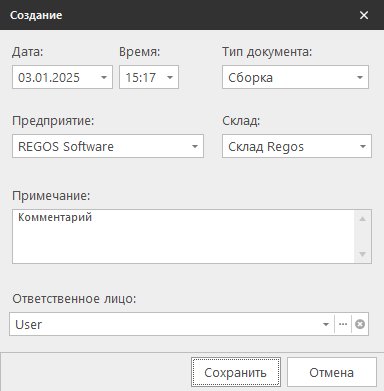Open the Дата calendar dropdown arrow

pyautogui.click(x=104, y=77)
